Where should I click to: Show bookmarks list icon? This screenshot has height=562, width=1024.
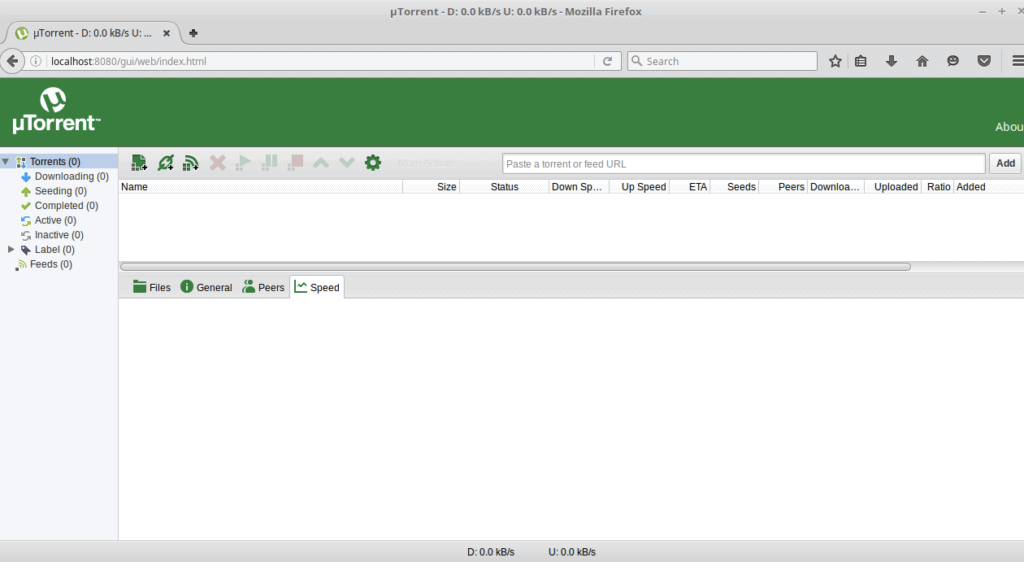click(x=861, y=61)
